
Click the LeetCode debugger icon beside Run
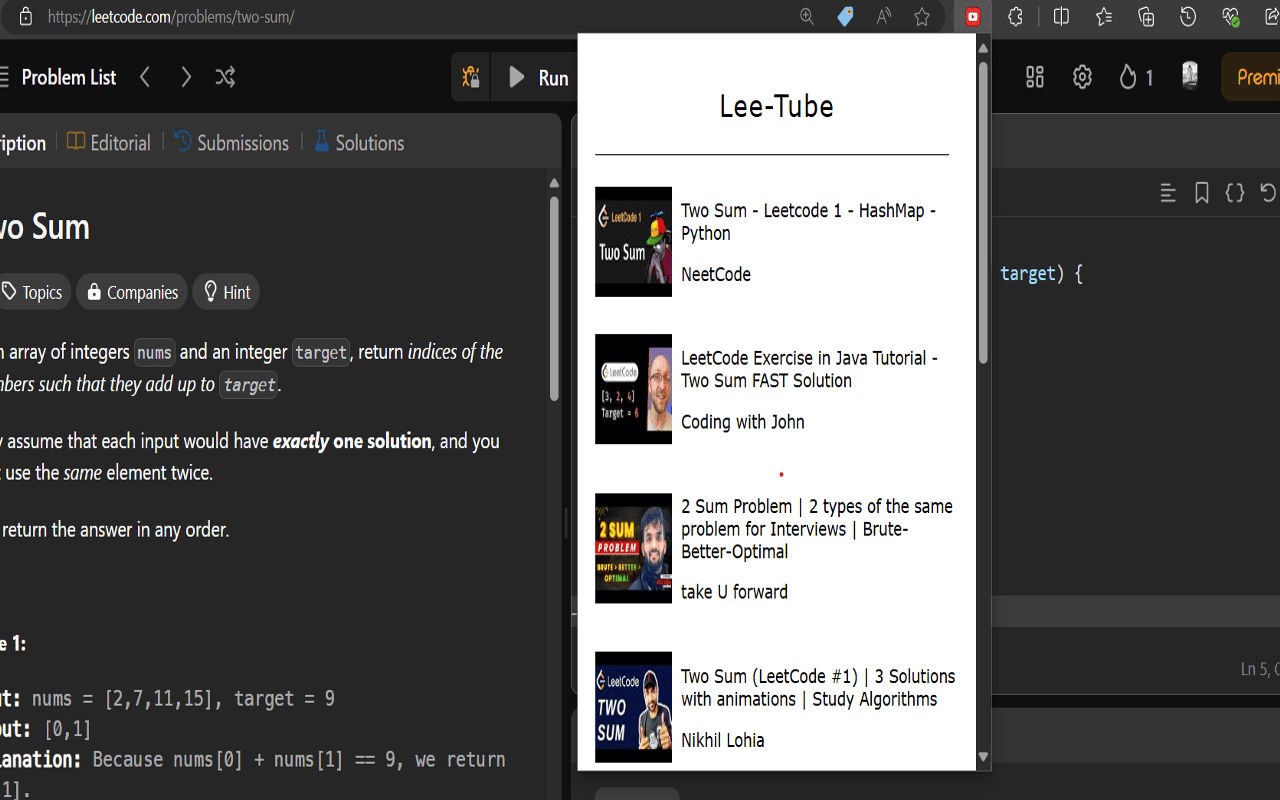[x=471, y=77]
